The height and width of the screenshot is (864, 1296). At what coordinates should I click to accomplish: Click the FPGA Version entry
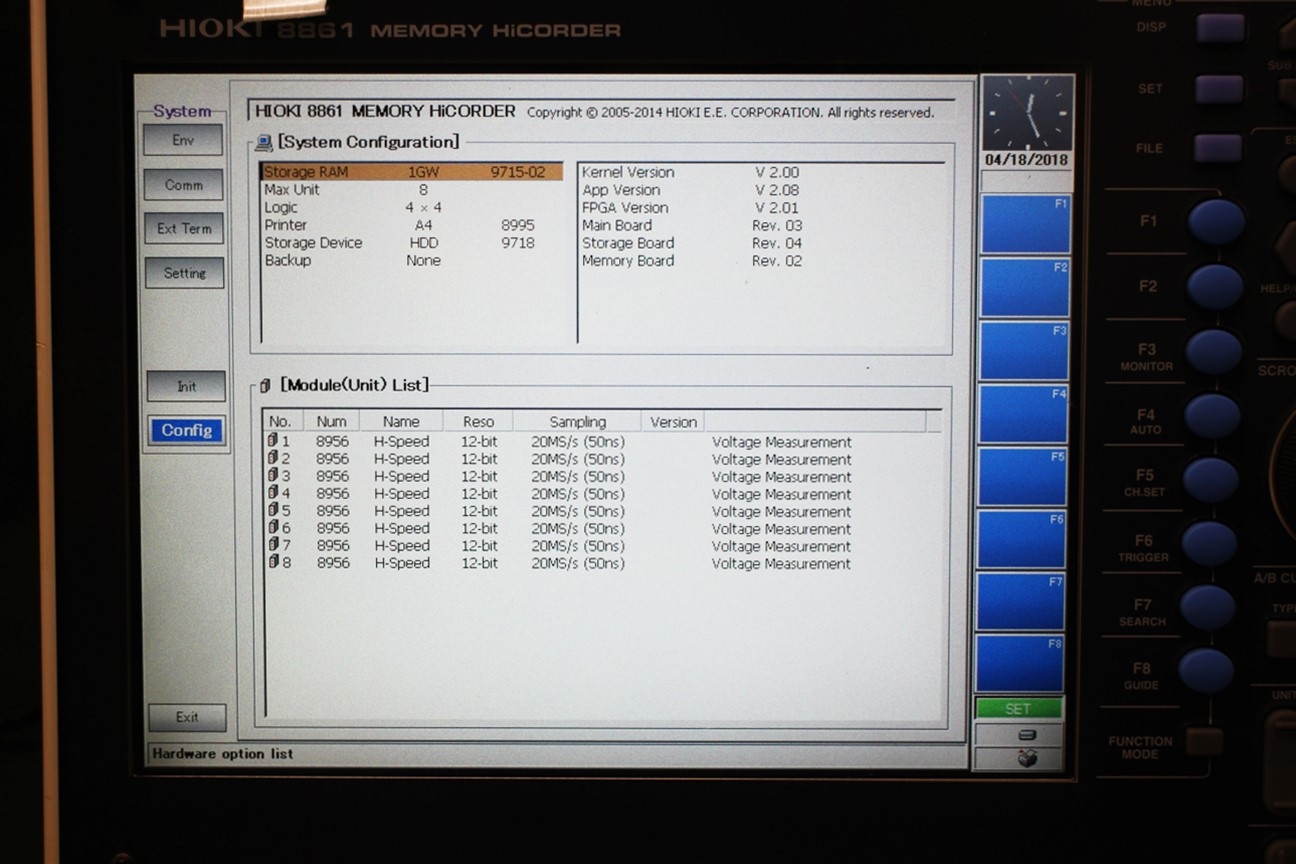[x=691, y=208]
